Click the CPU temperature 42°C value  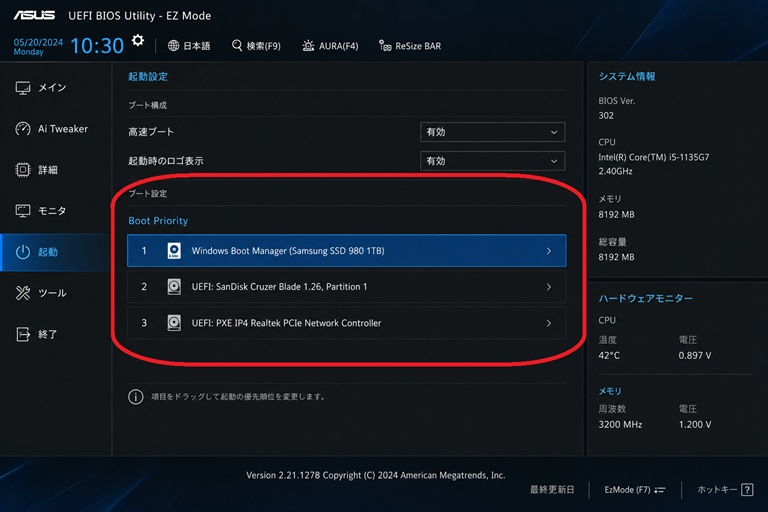coord(609,355)
